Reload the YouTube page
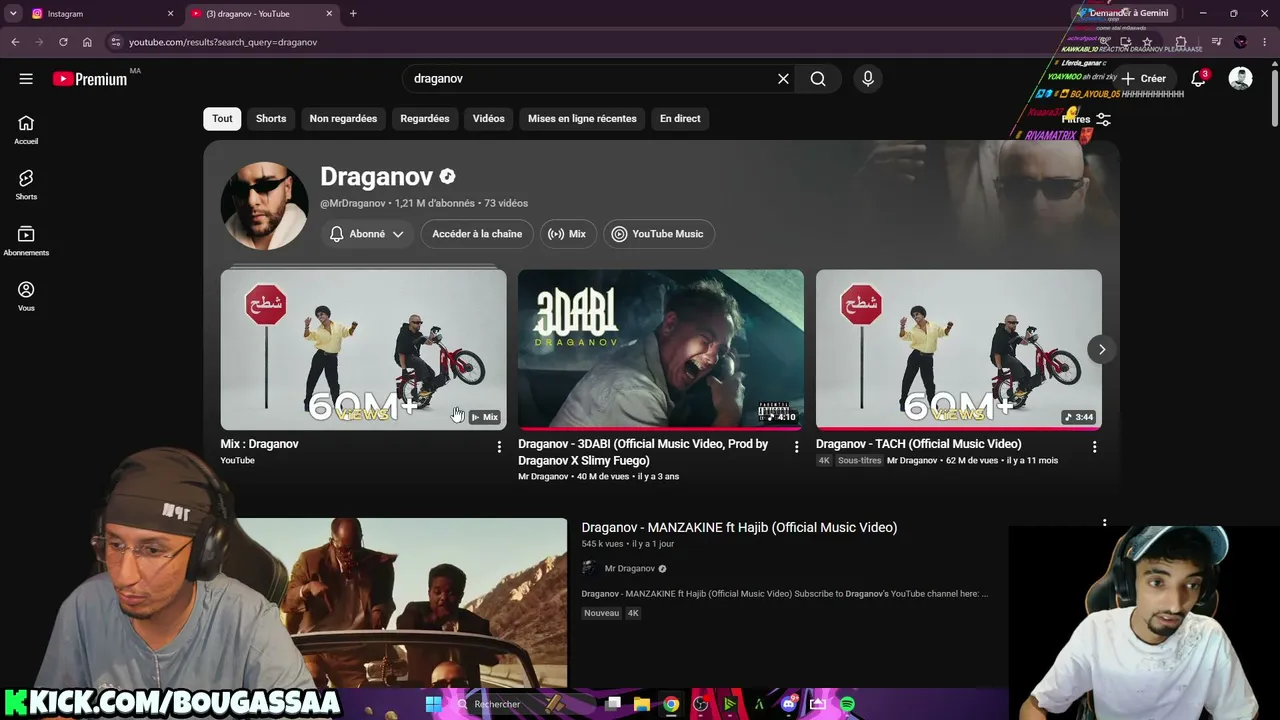Image resolution: width=1280 pixels, height=720 pixels. click(x=63, y=42)
